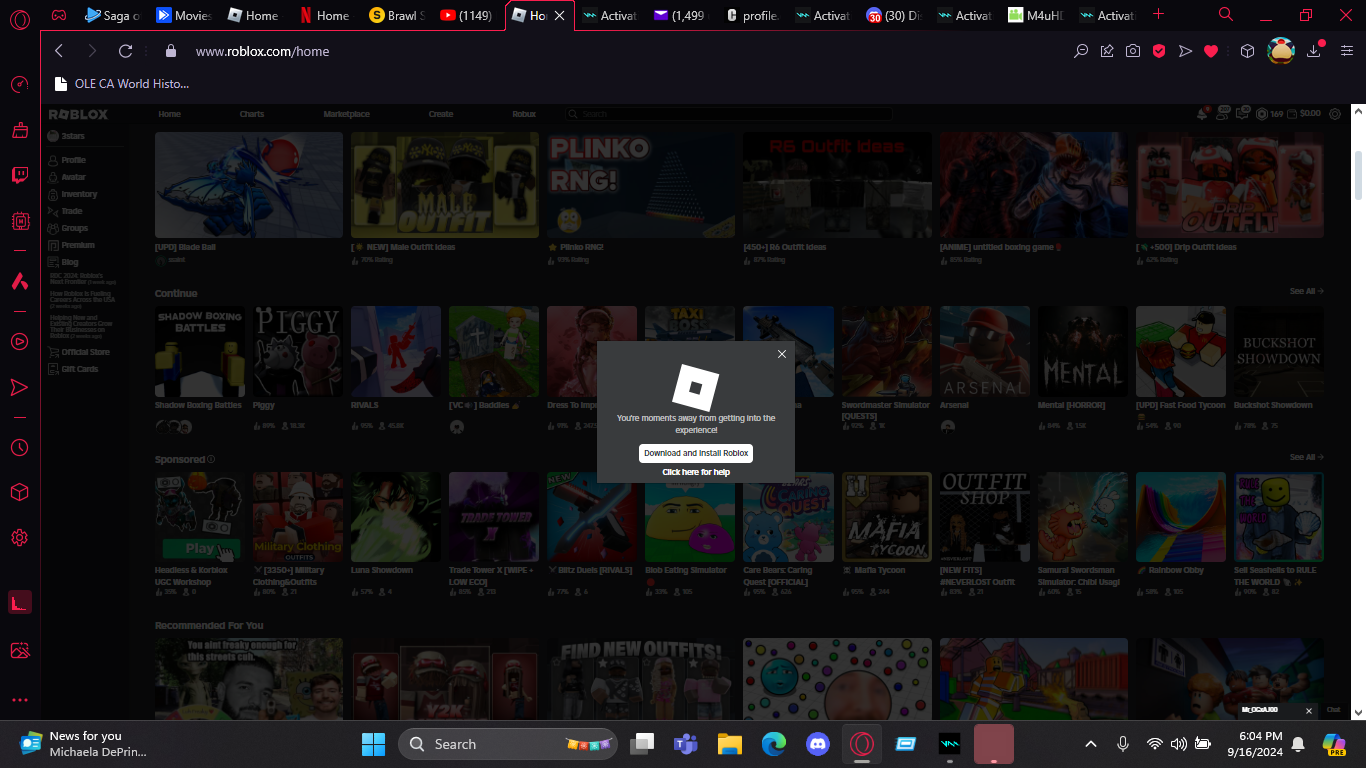Open the Piggy game thumbnail
The width and height of the screenshot is (1366, 768).
click(x=298, y=352)
